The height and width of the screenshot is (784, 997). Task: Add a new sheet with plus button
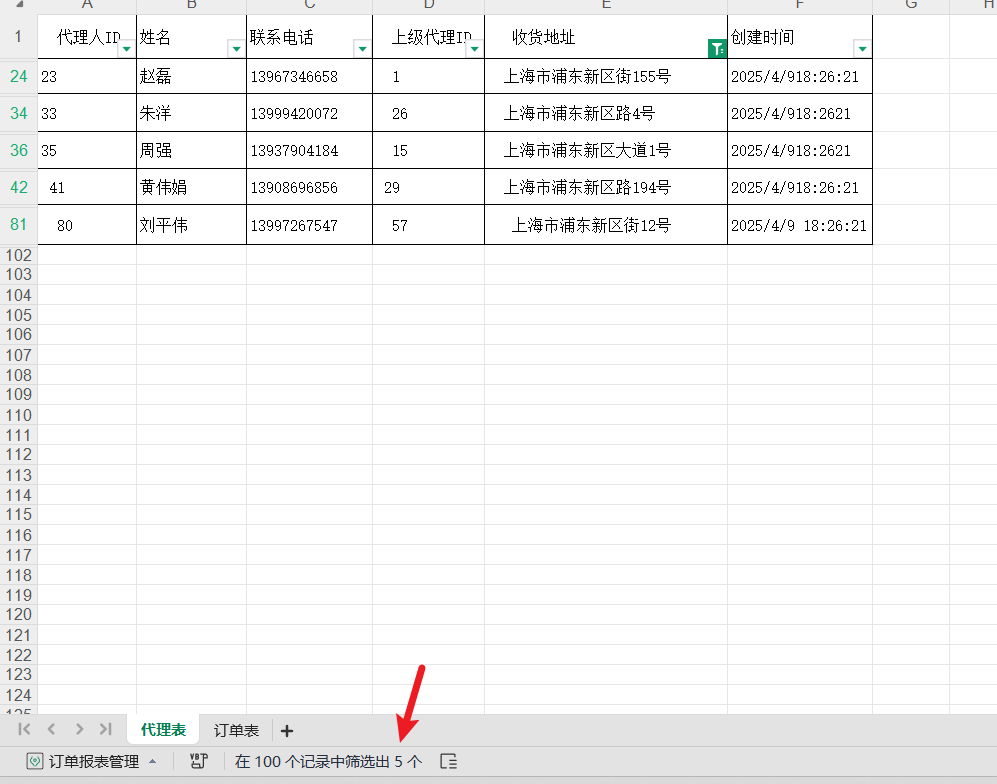[x=287, y=731]
